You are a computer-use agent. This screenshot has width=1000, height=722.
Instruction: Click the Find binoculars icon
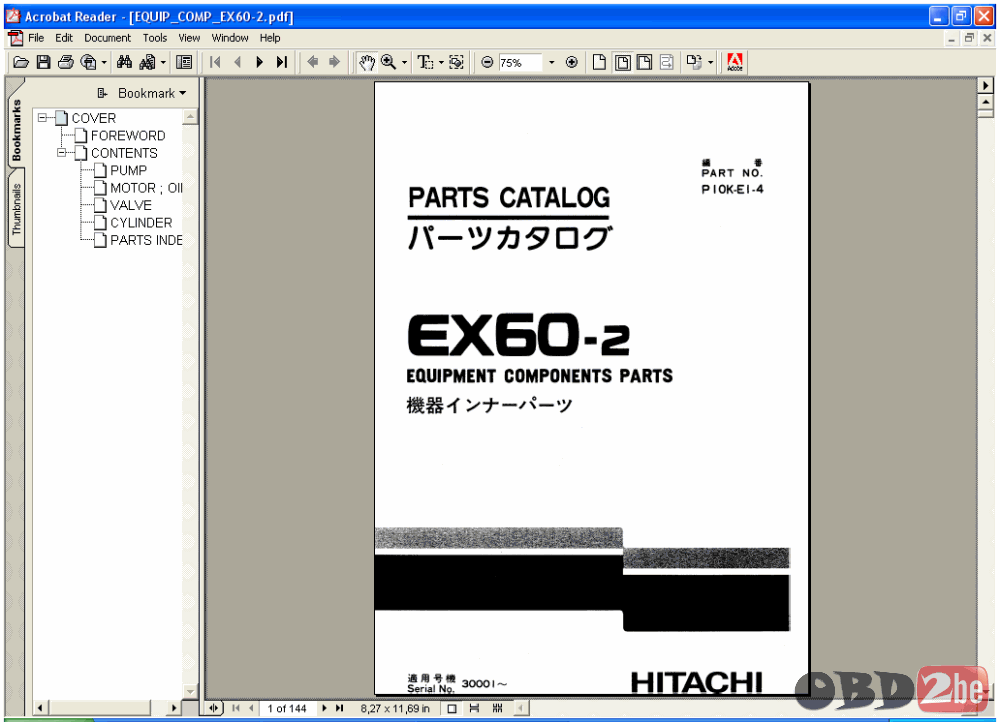pos(124,62)
